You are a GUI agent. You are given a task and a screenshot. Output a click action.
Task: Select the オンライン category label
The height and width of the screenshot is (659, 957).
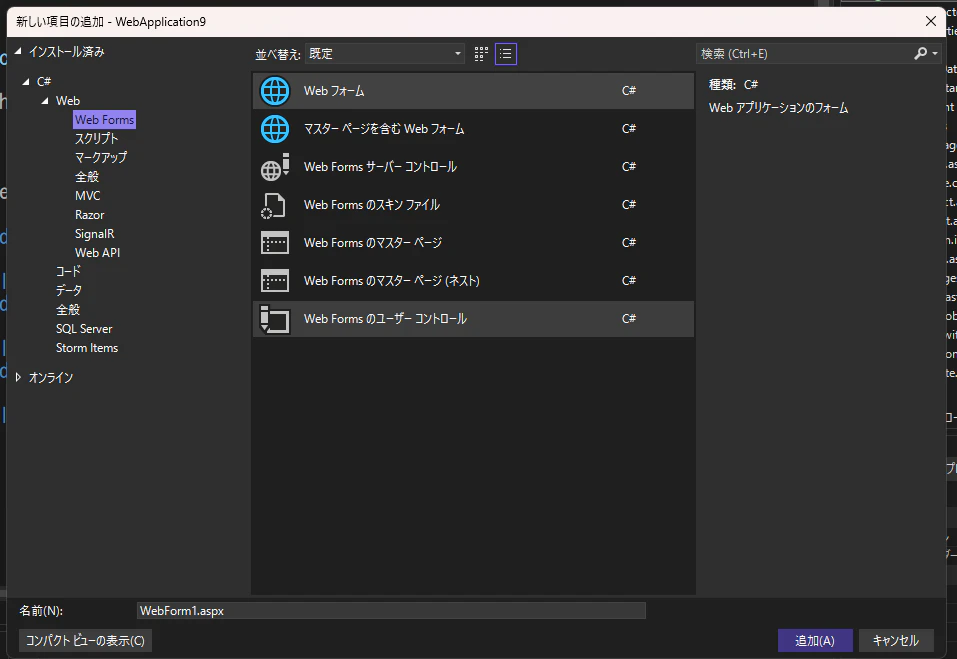[51, 378]
